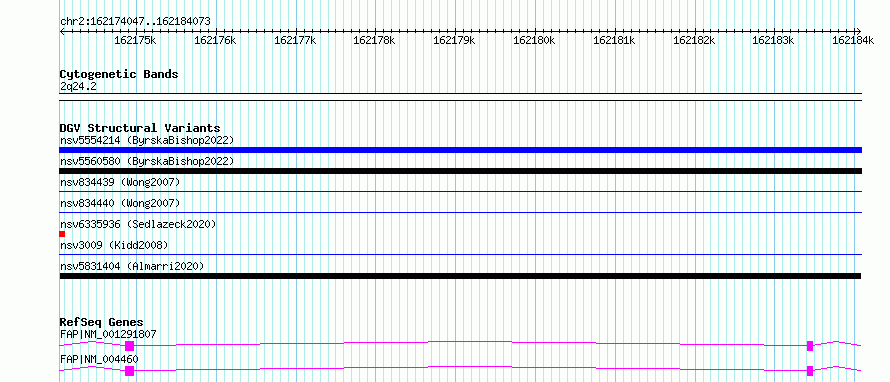Select the Cytogenetic Bands track title

(x=119, y=74)
